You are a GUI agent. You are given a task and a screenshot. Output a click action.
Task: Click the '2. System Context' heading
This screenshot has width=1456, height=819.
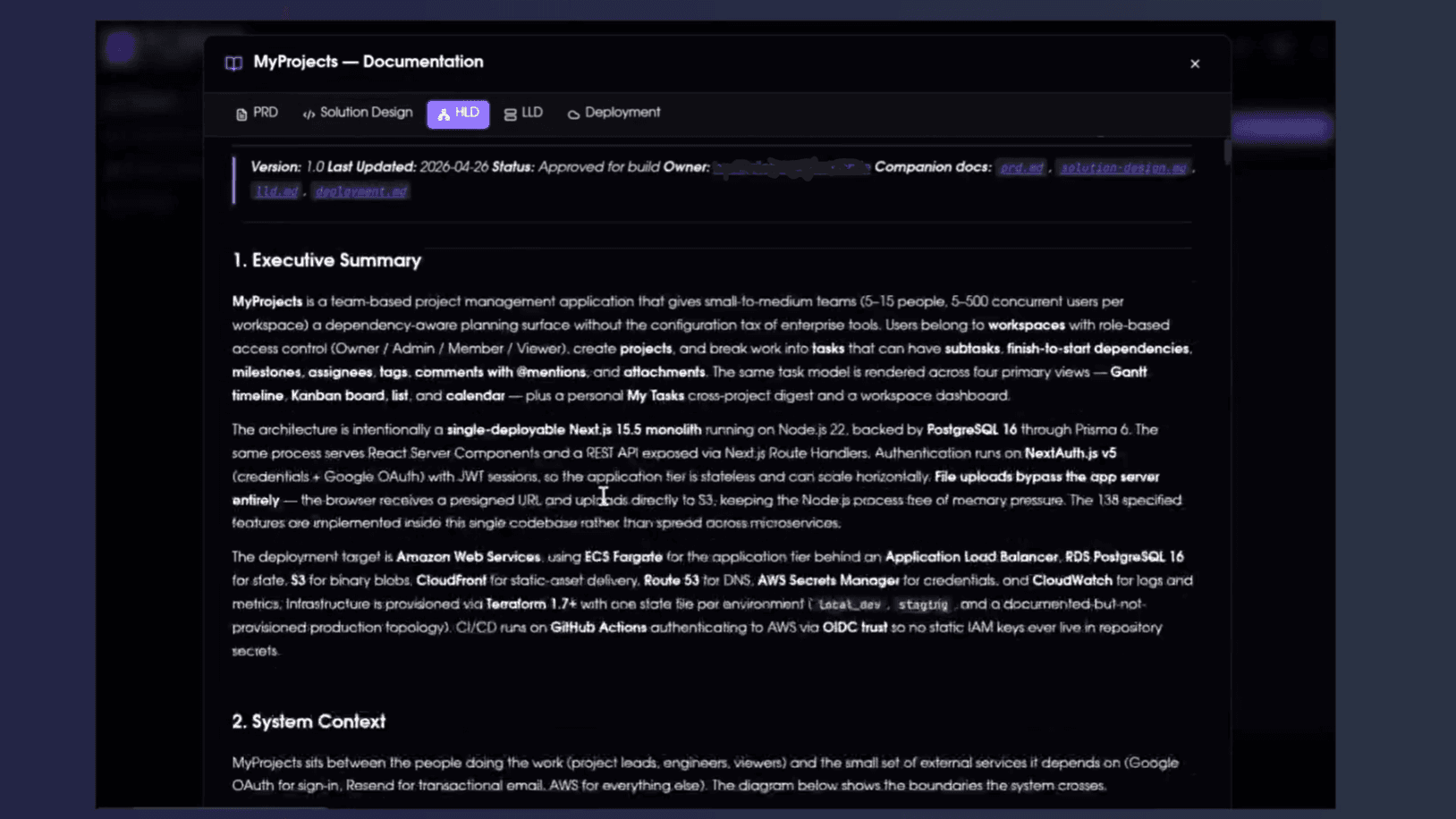309,722
